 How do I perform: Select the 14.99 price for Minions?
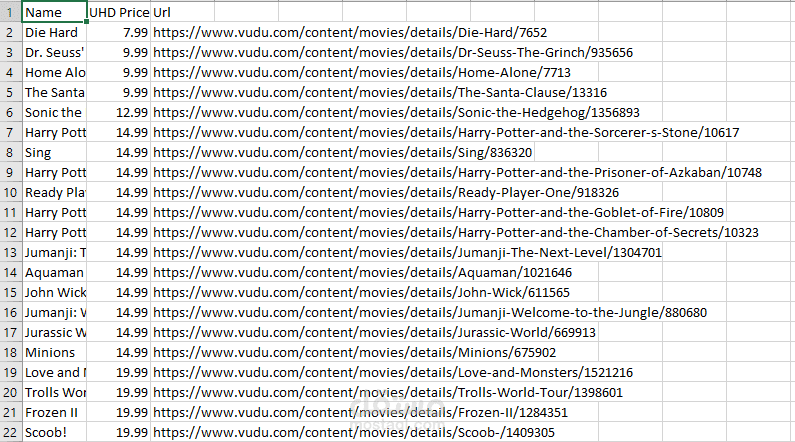pyautogui.click(x=119, y=352)
